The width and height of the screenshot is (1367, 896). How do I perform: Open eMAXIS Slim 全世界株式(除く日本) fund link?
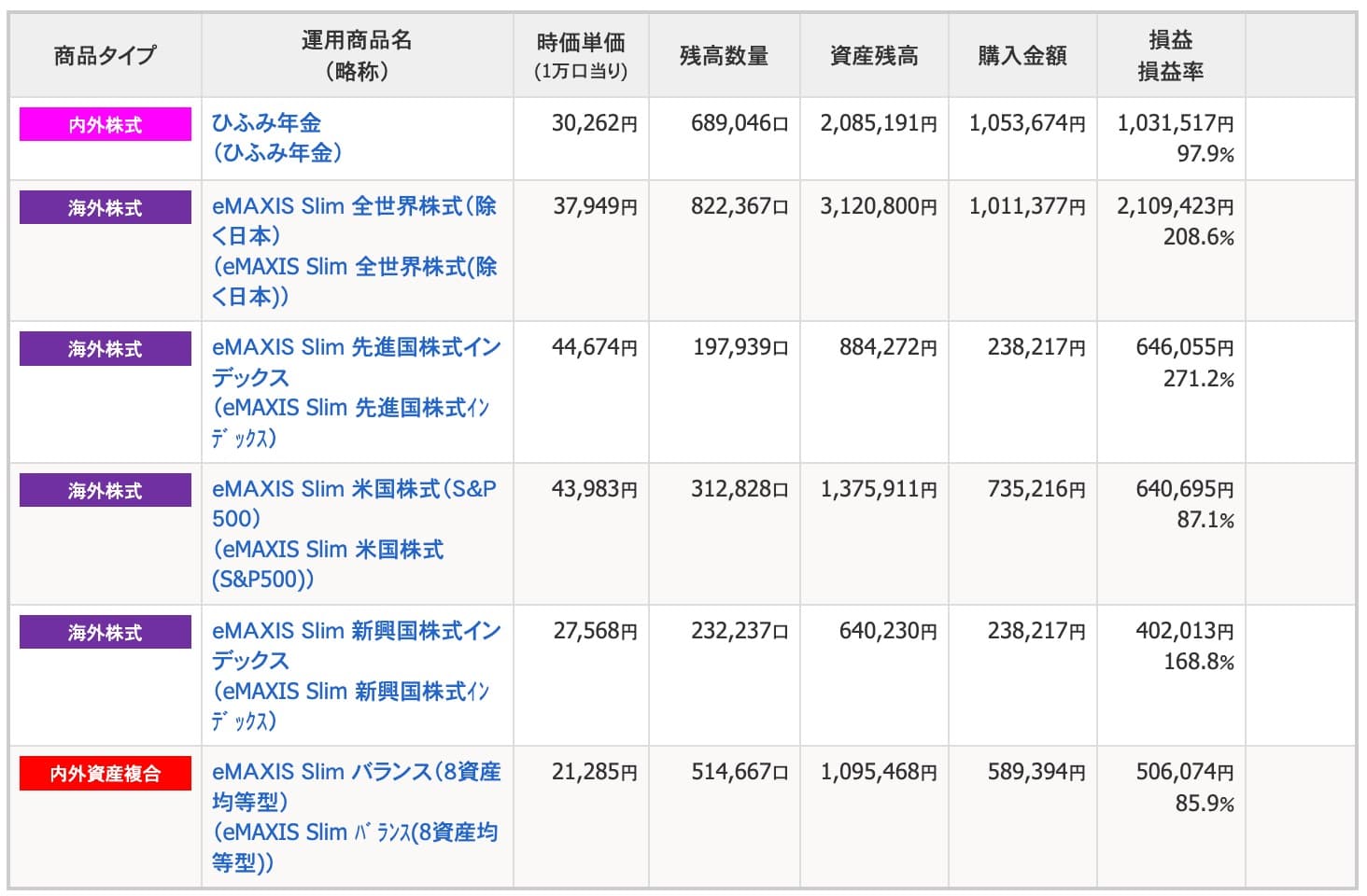point(355,251)
